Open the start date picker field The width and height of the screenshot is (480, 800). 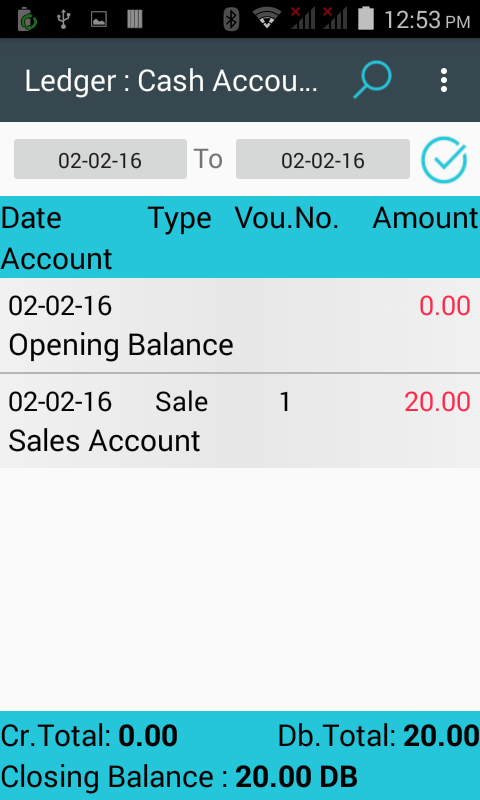tap(100, 159)
